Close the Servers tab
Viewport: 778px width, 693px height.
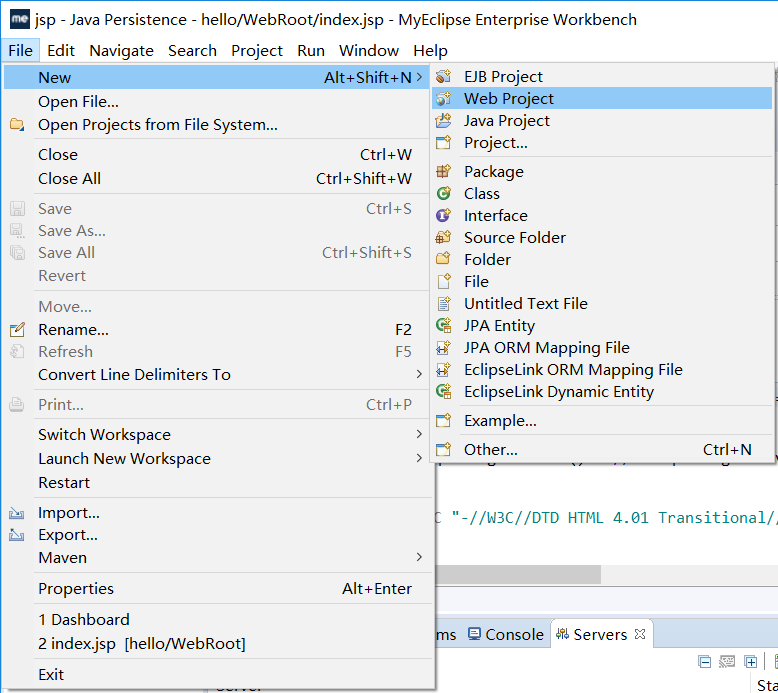pyautogui.click(x=640, y=635)
